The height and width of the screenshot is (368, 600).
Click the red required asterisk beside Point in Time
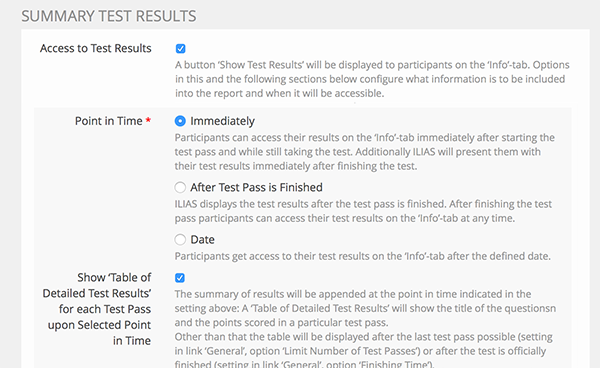coord(148,120)
